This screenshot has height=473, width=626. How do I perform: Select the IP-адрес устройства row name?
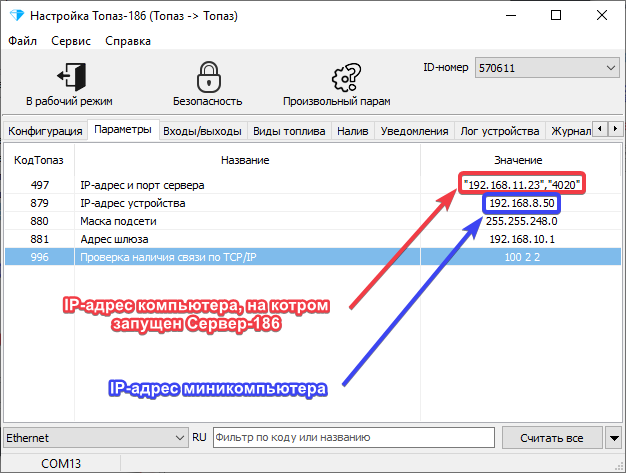(133, 203)
